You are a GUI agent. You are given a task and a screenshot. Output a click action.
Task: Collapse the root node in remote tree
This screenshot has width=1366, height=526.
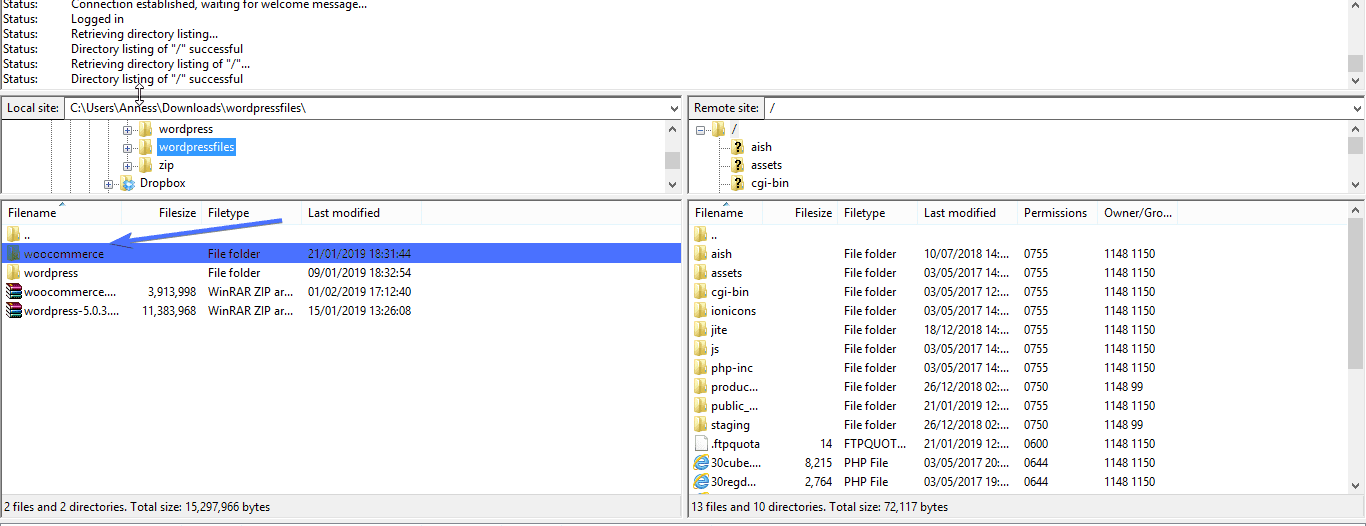701,130
